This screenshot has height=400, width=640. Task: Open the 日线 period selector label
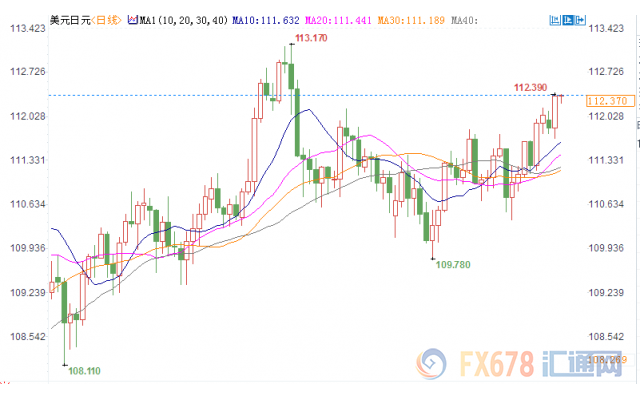point(106,20)
